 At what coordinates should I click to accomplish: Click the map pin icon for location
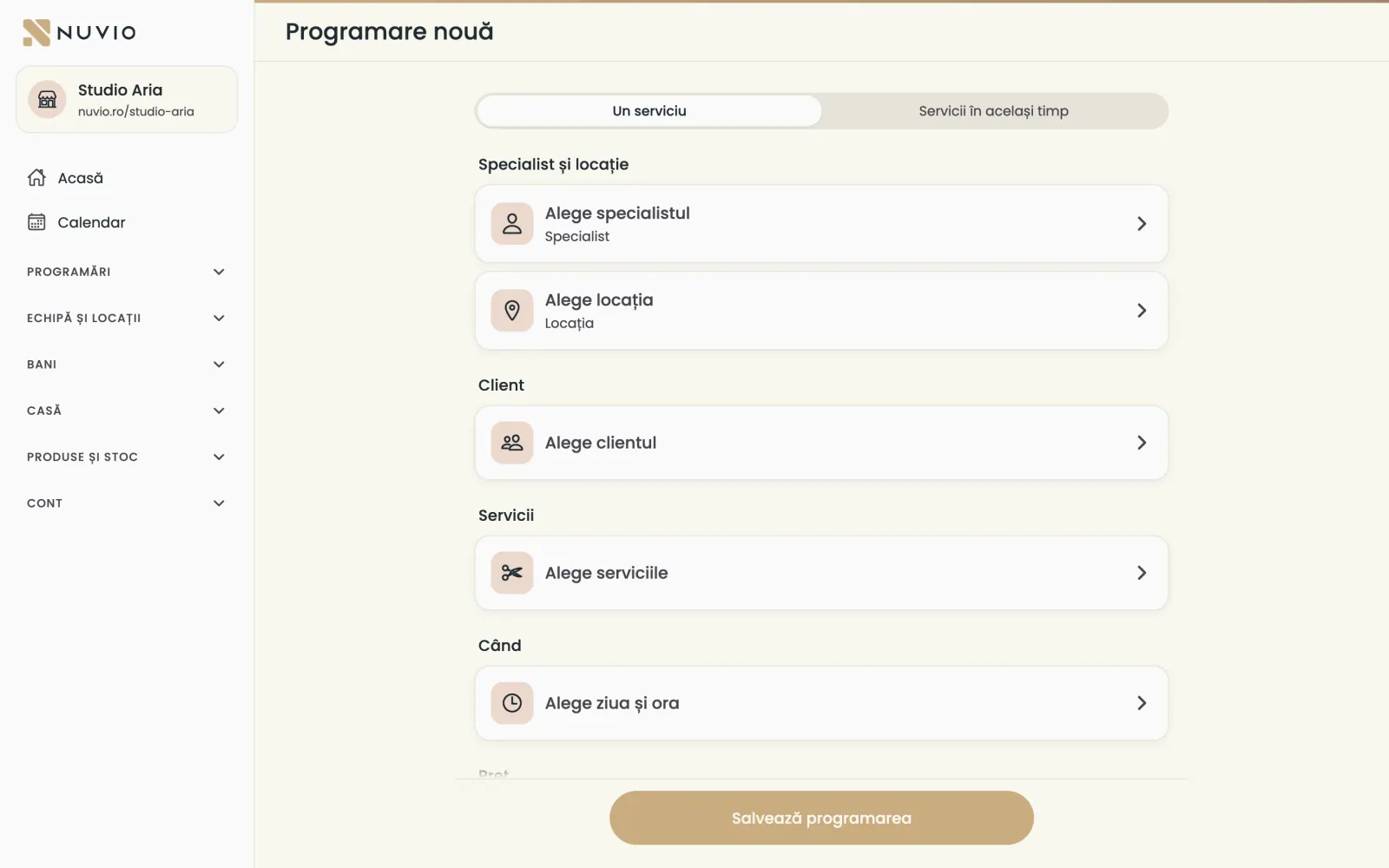tap(512, 311)
